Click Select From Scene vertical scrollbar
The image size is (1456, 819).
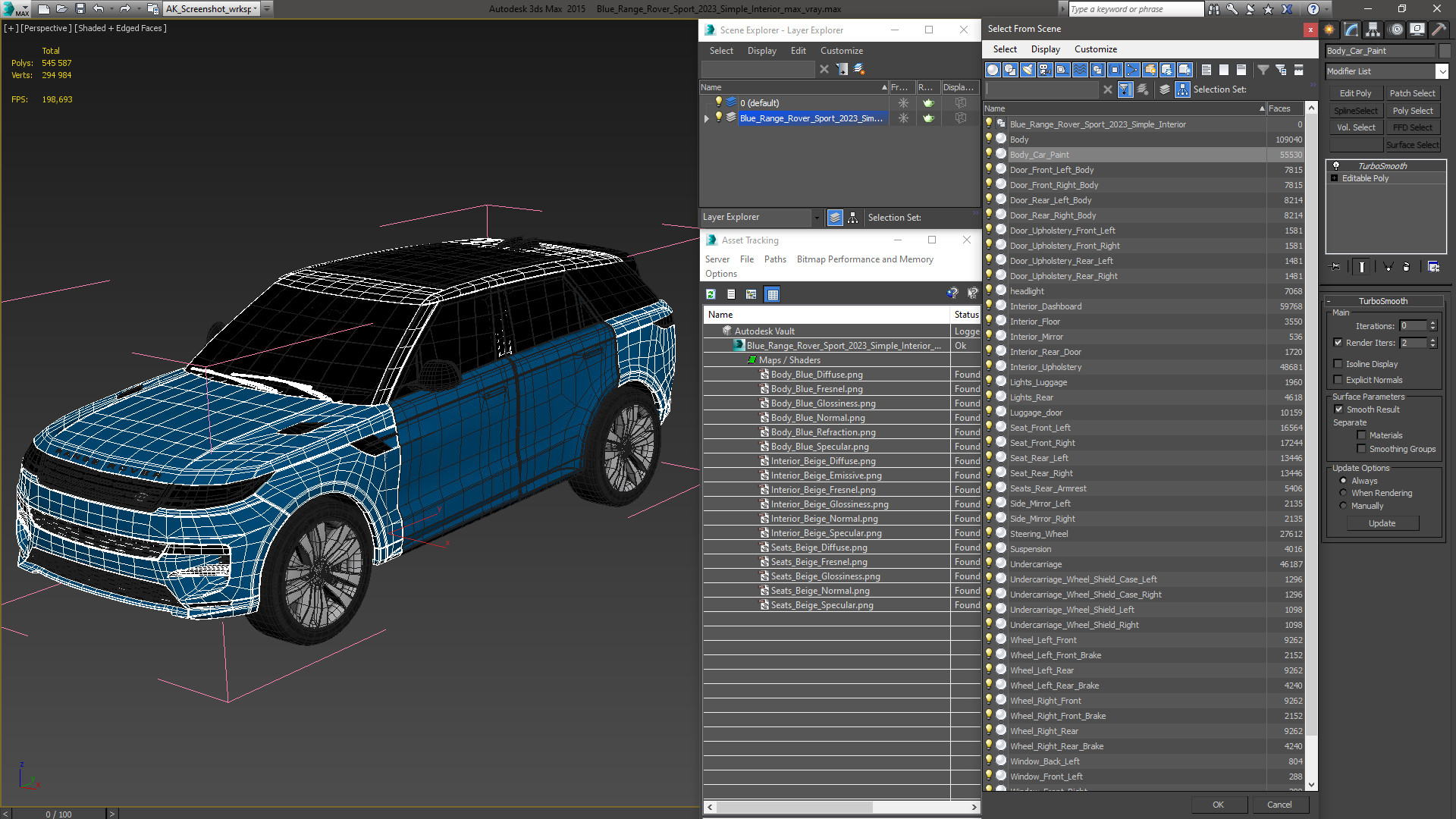pos(1312,425)
